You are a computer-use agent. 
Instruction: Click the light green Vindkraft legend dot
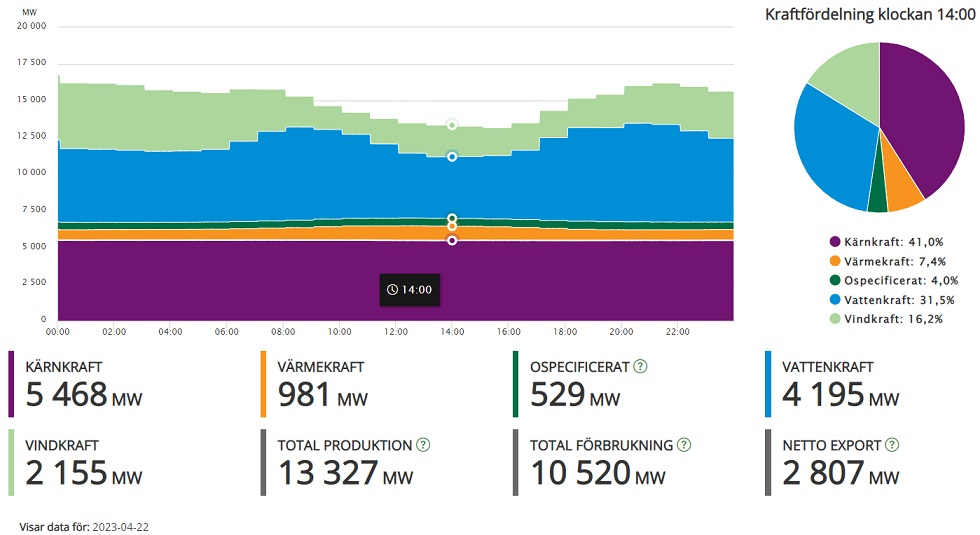click(x=835, y=319)
